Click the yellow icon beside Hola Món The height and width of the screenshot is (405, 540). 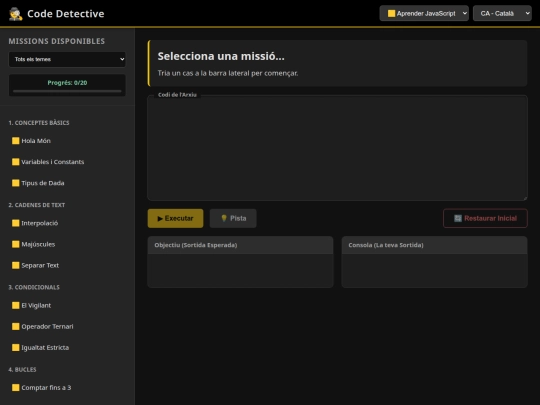tap(15, 141)
